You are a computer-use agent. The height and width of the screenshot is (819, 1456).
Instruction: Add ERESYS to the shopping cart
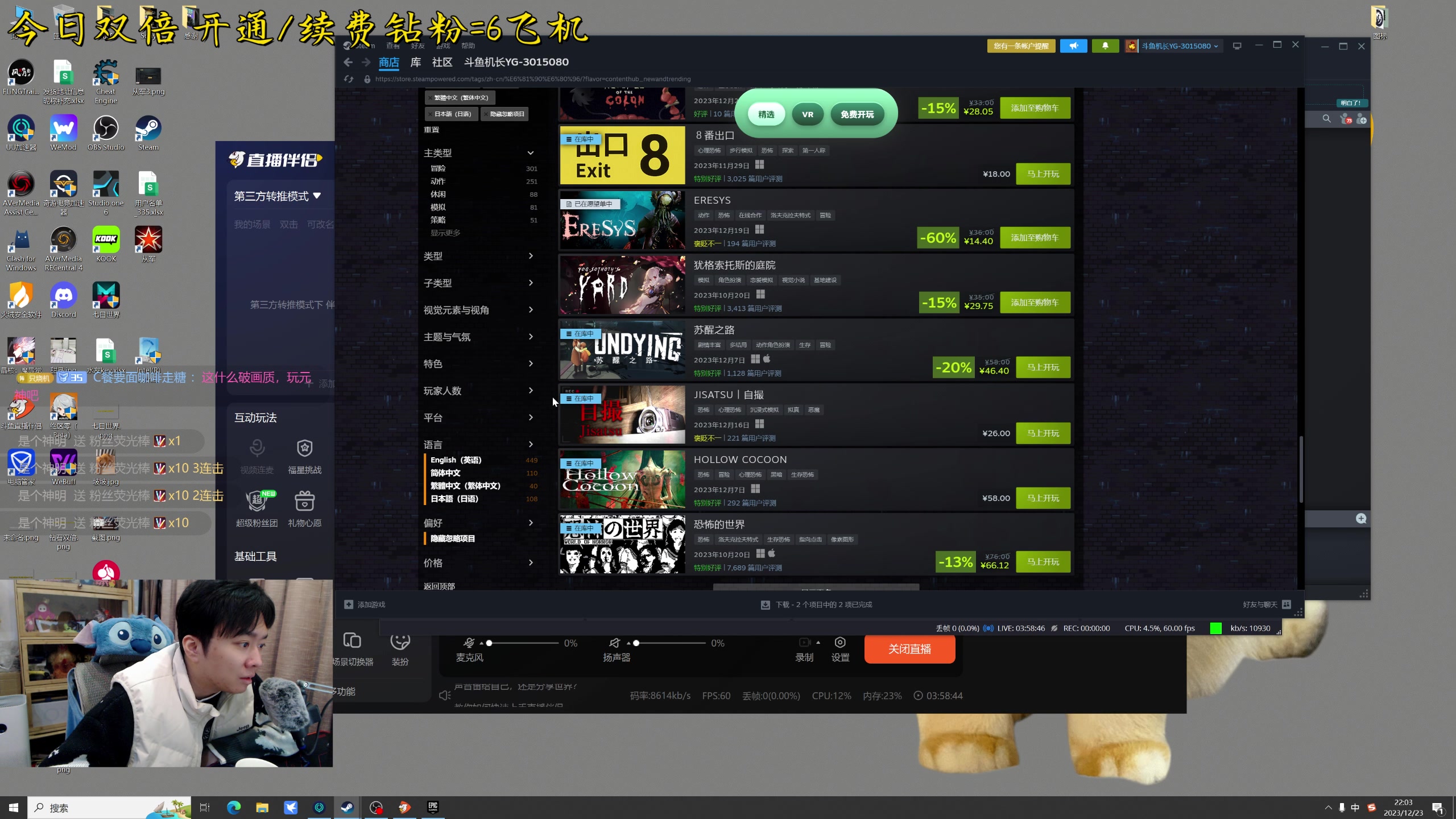pyautogui.click(x=1035, y=238)
